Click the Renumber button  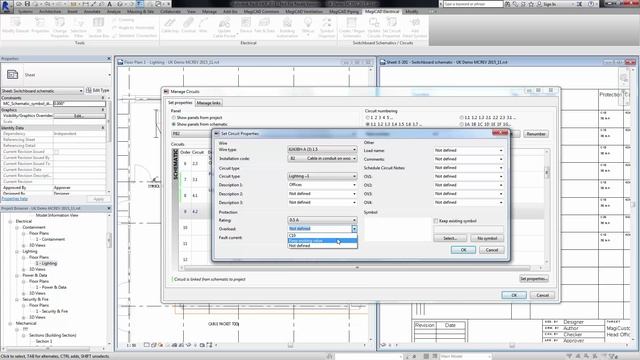[x=536, y=134]
